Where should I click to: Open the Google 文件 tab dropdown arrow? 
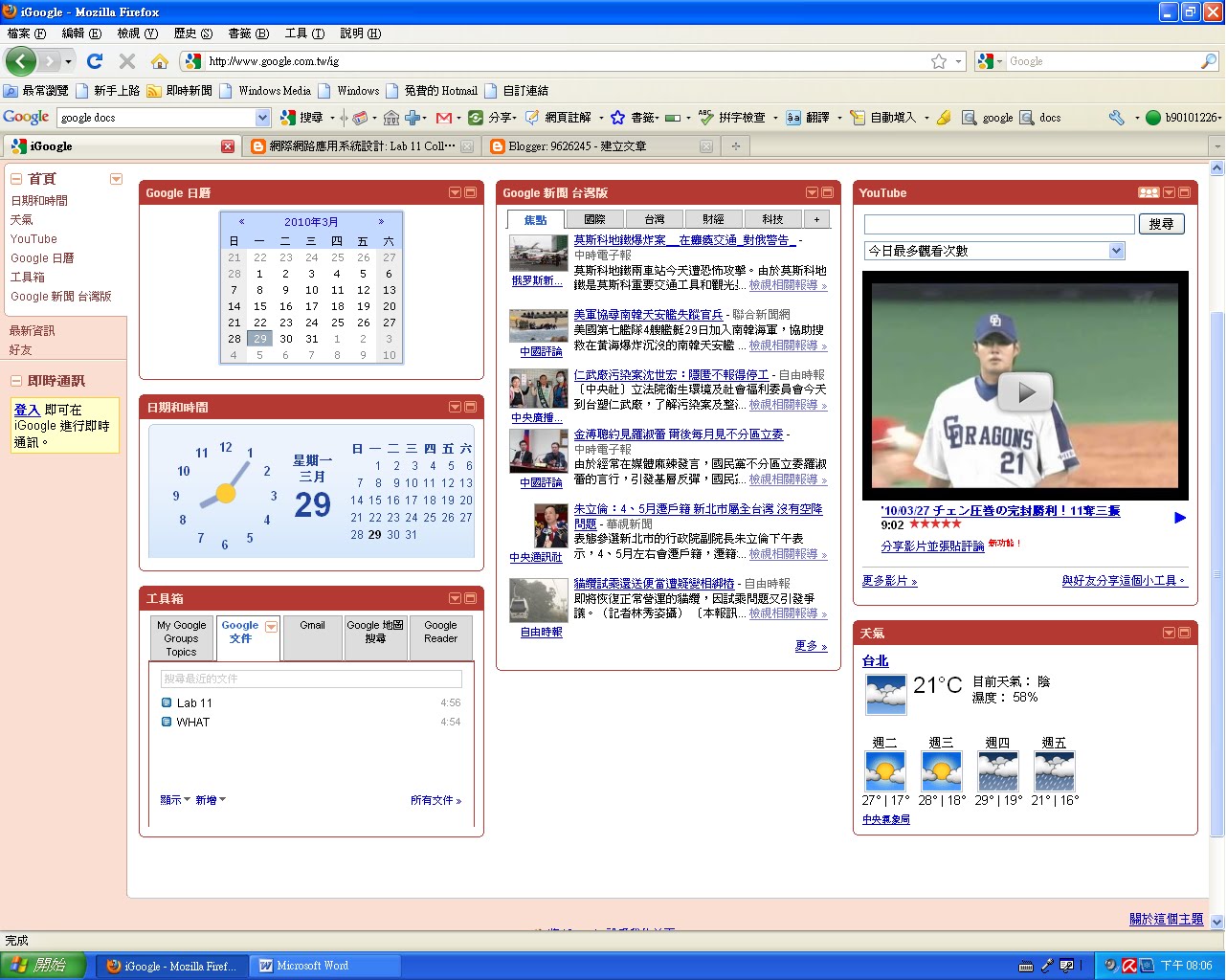click(x=271, y=627)
